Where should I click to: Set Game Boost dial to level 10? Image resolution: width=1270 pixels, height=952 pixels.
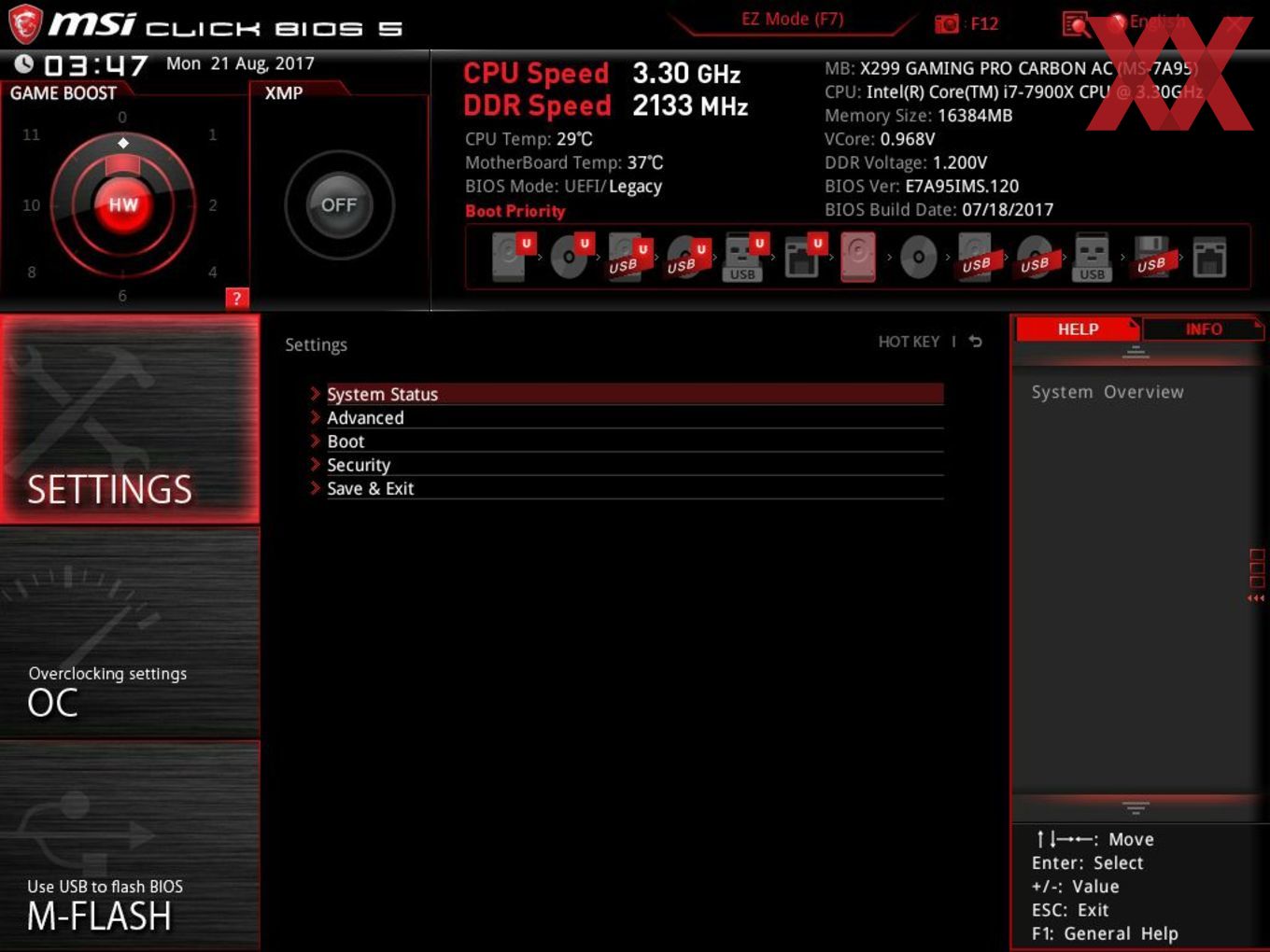32,204
